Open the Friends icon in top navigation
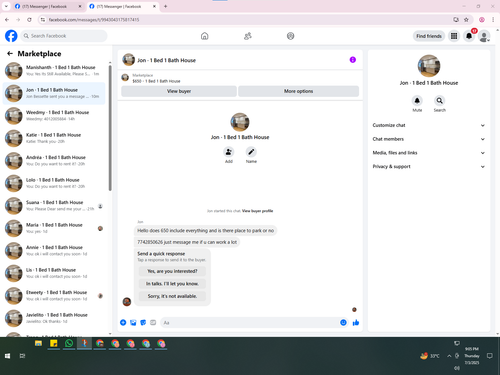The image size is (500, 375). (x=248, y=36)
